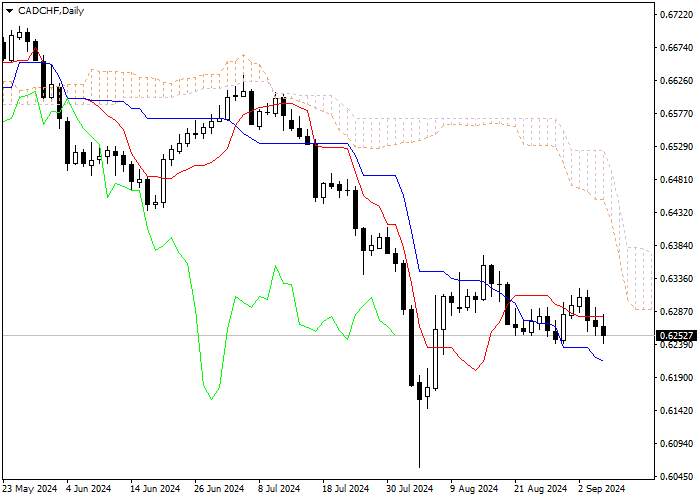Click the 14 Jun 2024 date label
The width and height of the screenshot is (700, 500).
[x=155, y=489]
